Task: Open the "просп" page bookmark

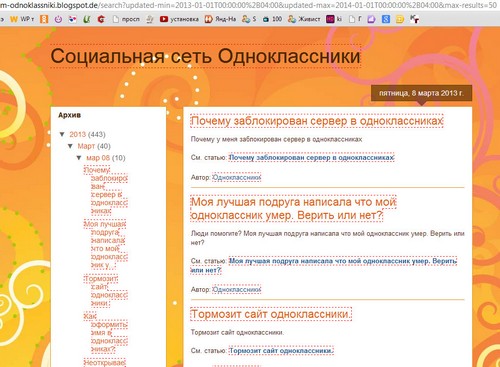Action: coord(126,19)
